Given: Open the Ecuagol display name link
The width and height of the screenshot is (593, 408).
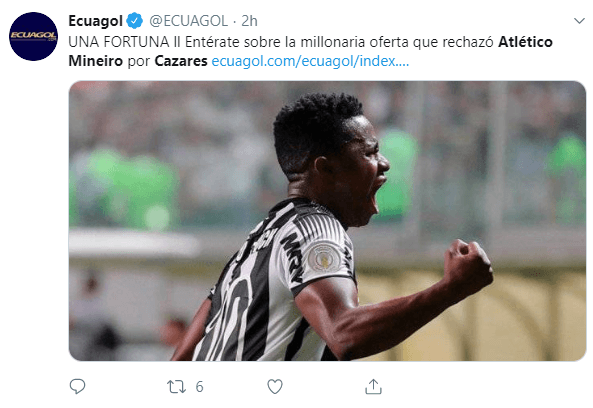Looking at the screenshot, I should pos(95,21).
